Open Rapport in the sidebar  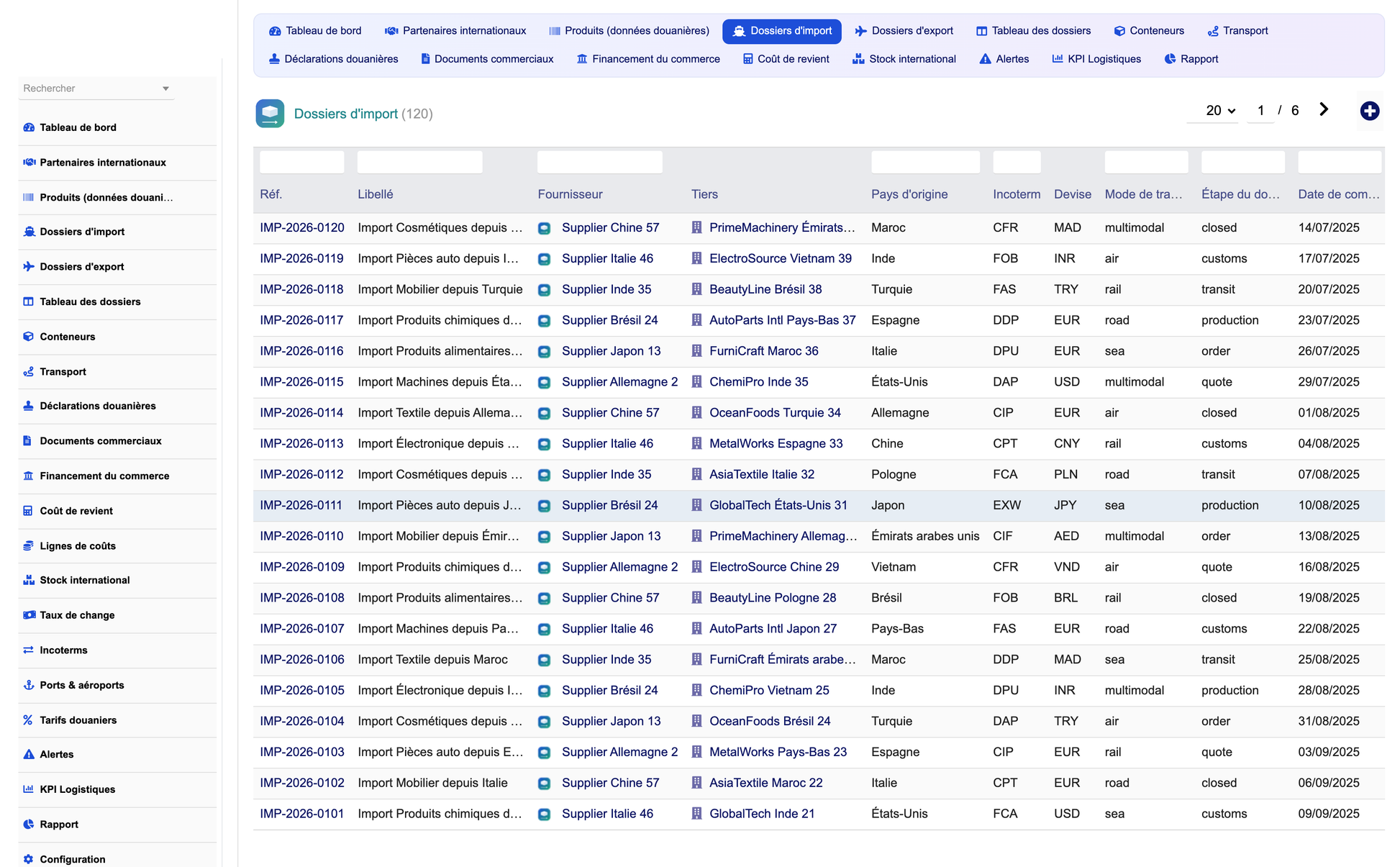tap(59, 825)
